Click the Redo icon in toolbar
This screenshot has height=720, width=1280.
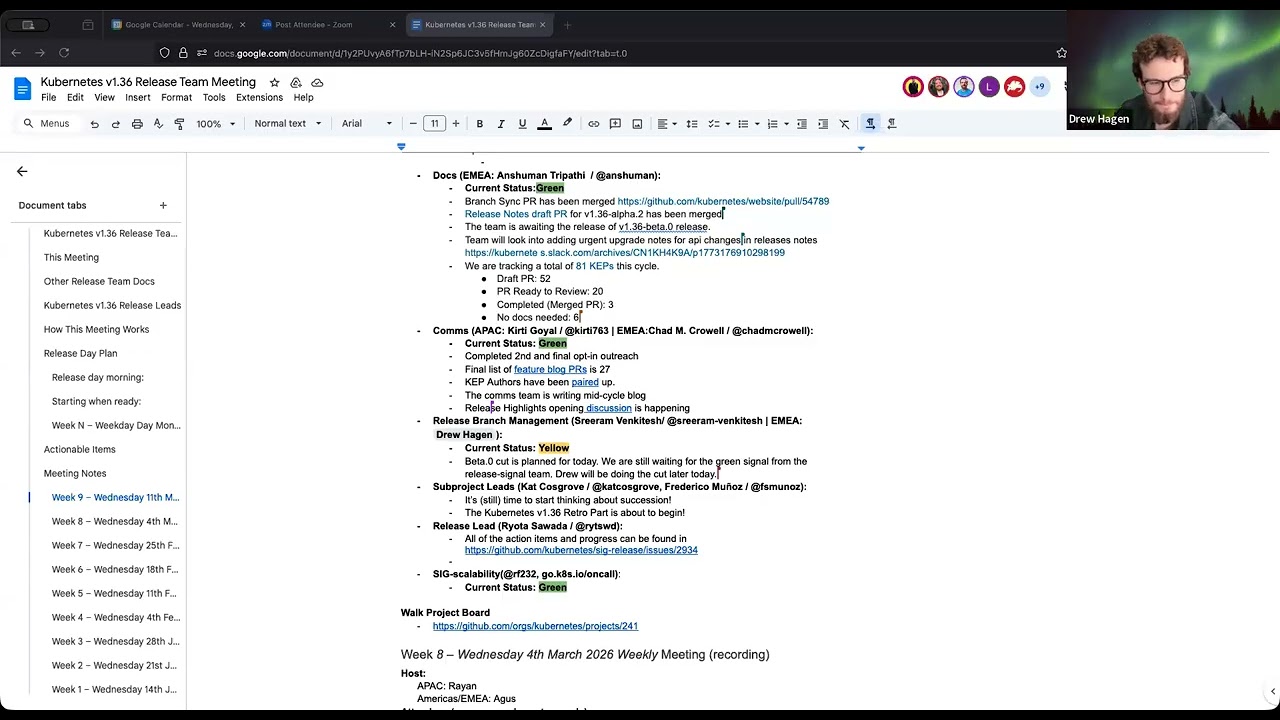tap(115, 124)
